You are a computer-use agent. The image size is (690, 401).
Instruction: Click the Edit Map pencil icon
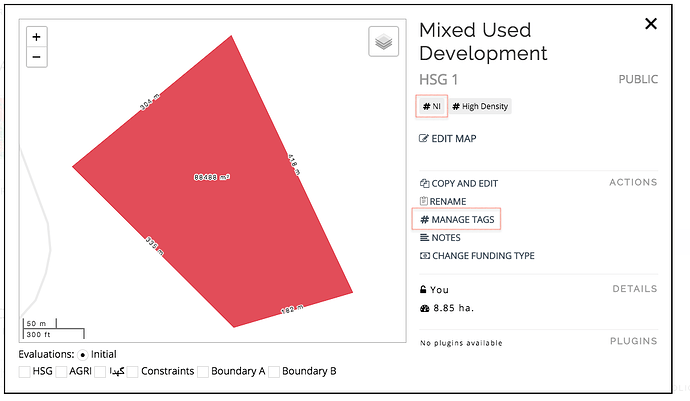(x=423, y=139)
